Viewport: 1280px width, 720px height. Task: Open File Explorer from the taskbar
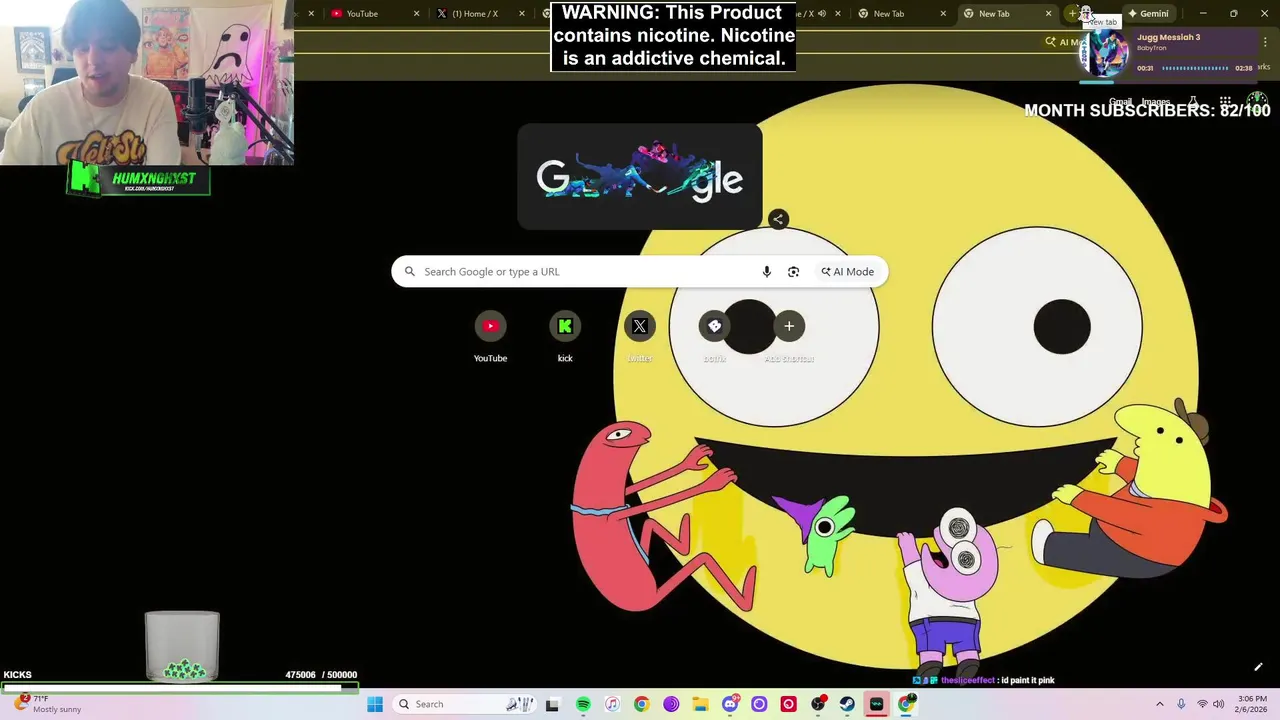[700, 704]
